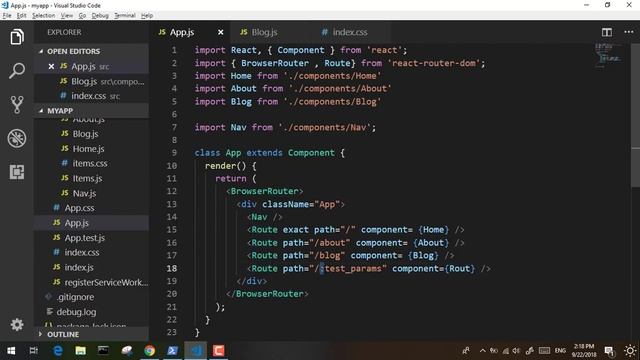Open registerServiceWorker file in the tree
640x360 pixels.
(x=91, y=282)
